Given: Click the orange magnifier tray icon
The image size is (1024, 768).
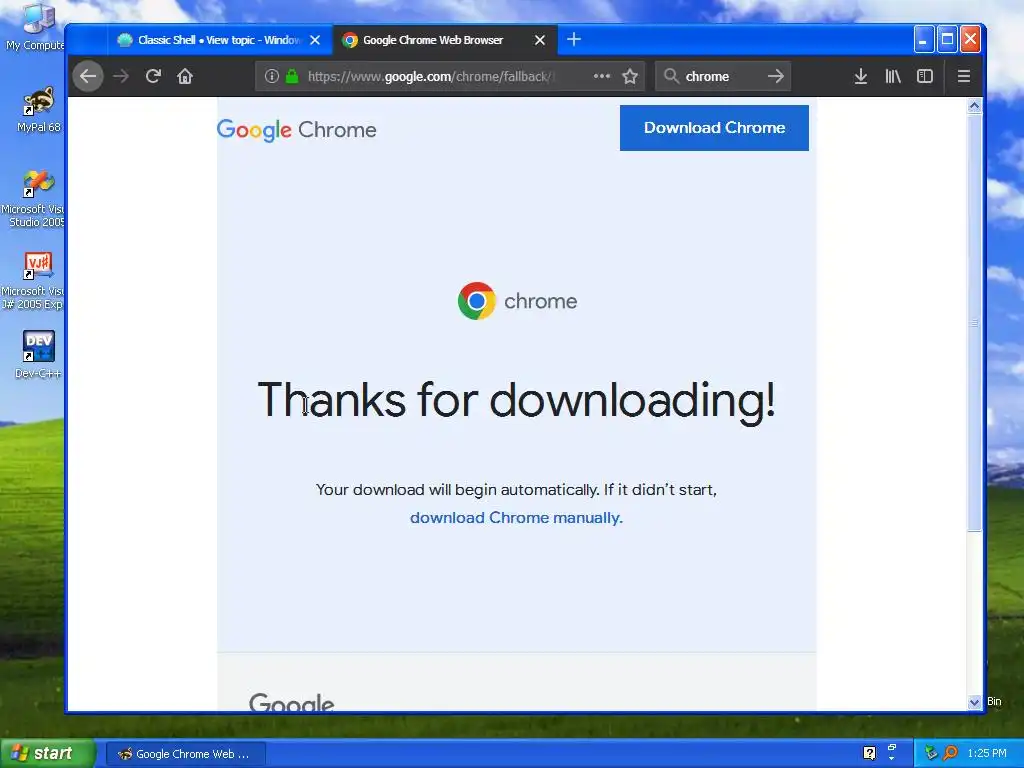Looking at the screenshot, I should pyautogui.click(x=951, y=753).
